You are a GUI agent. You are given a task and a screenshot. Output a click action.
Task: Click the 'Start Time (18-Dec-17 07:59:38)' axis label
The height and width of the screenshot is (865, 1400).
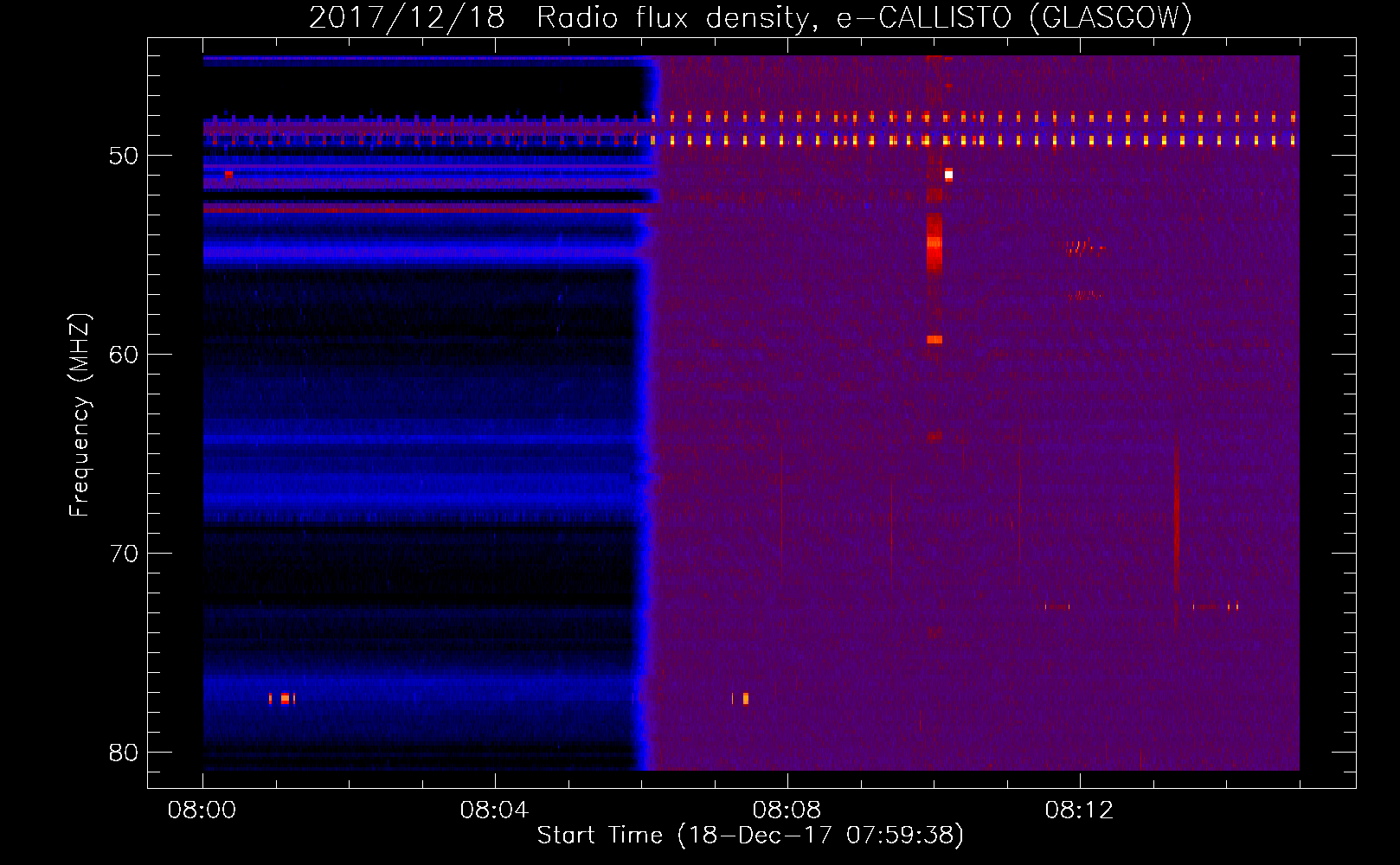point(750,836)
